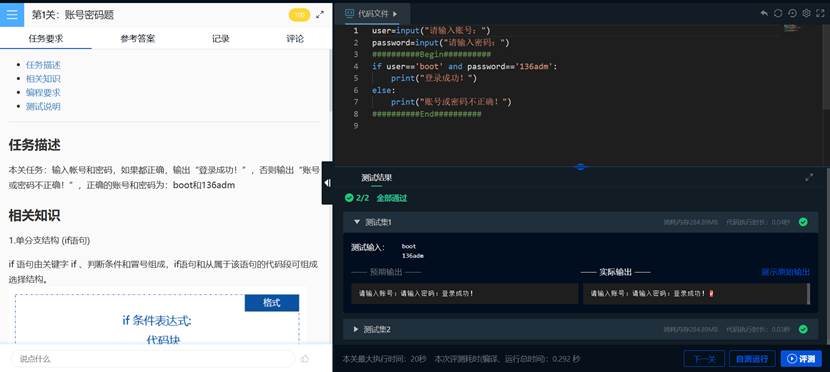Enter fullscreen mode with the corner-brackets icon
This screenshot has height=372, width=830.
point(820,13)
